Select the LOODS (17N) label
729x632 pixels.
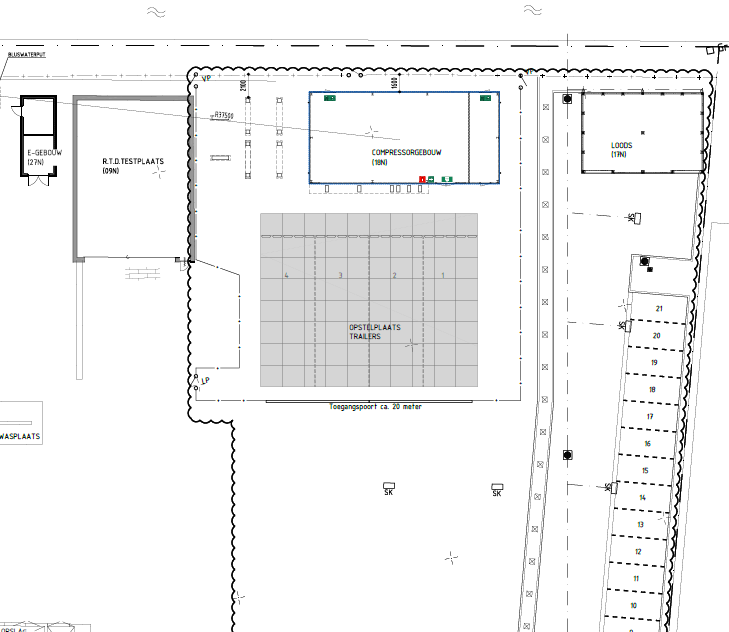pos(621,150)
